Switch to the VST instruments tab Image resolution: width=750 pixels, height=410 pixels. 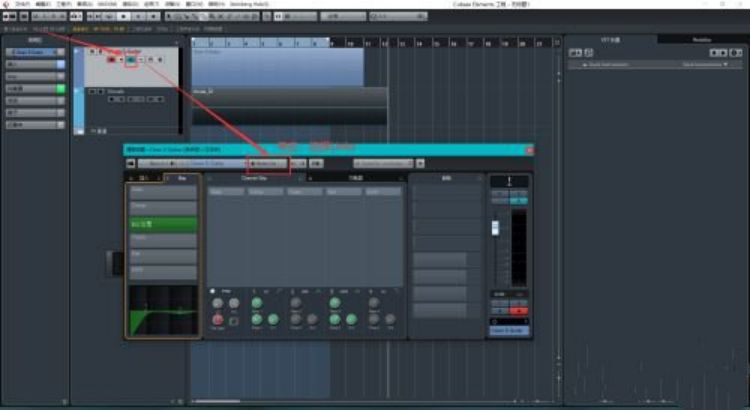tap(611, 40)
